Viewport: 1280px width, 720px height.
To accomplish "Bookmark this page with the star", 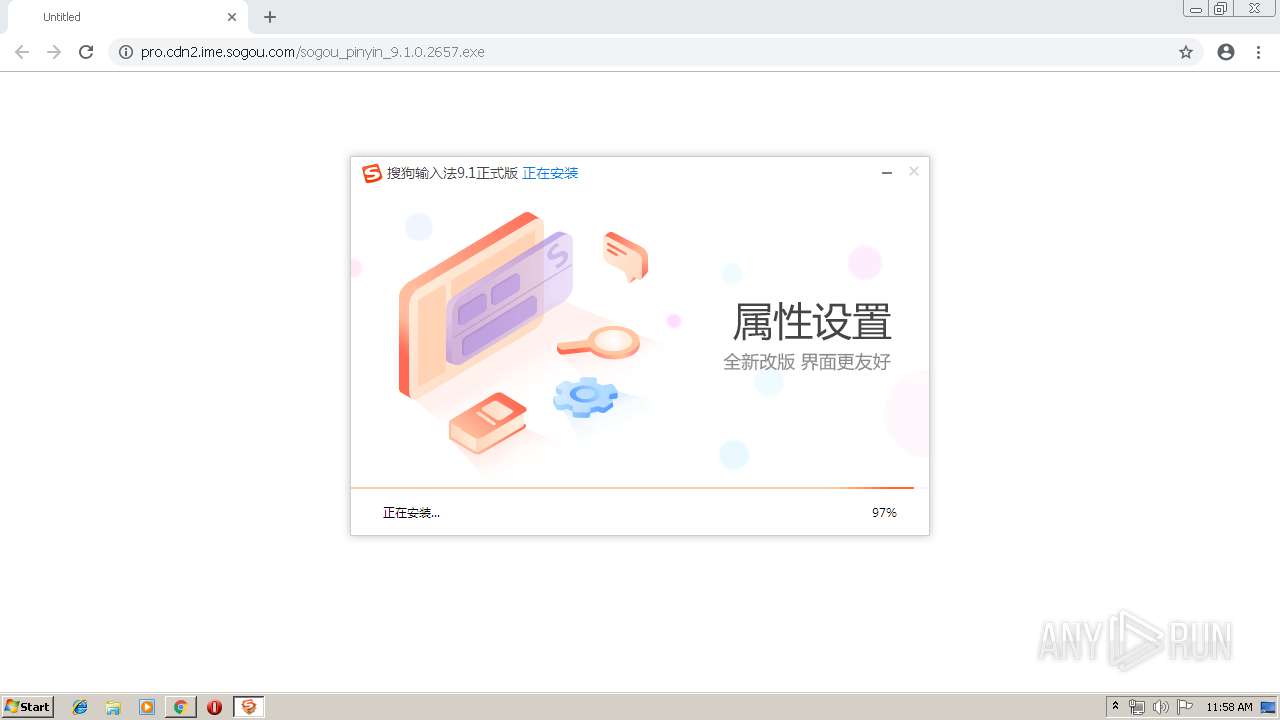I will 1186,52.
